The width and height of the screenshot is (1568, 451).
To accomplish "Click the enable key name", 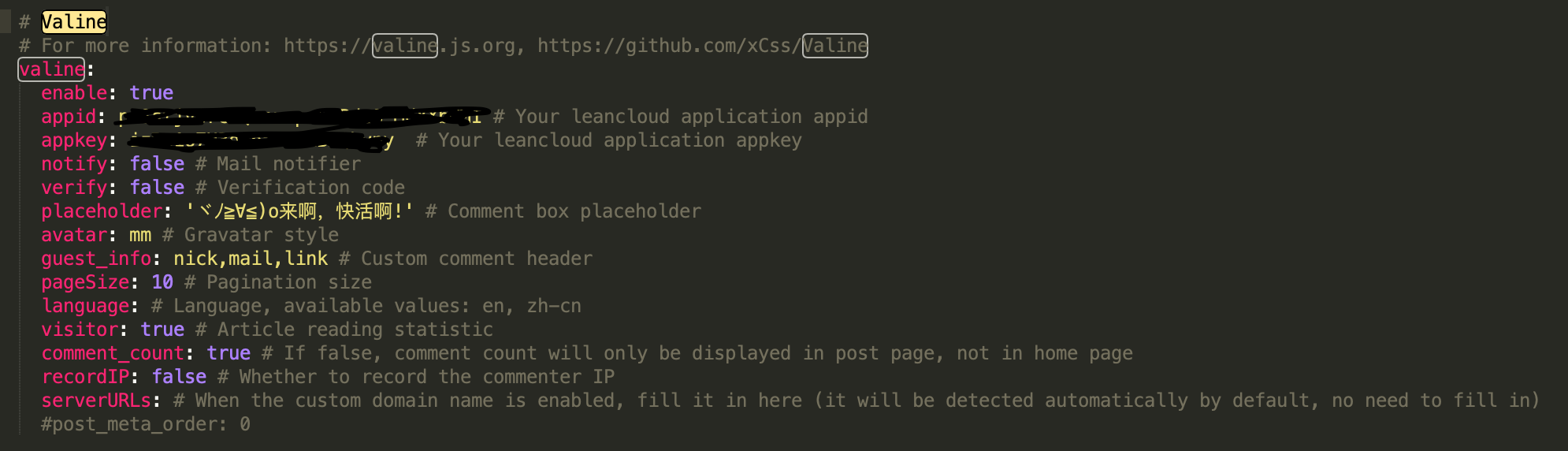I will click(74, 93).
